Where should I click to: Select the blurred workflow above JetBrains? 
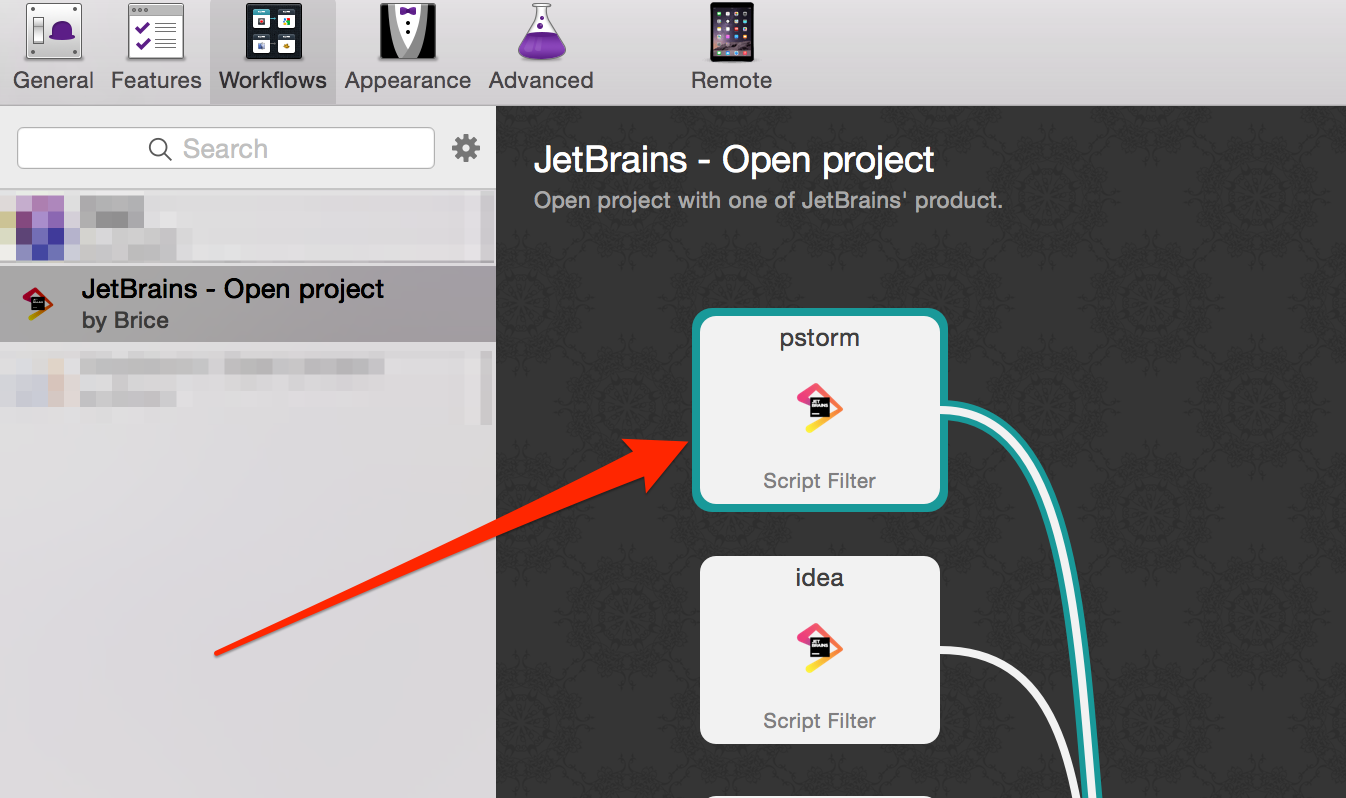pyautogui.click(x=247, y=227)
